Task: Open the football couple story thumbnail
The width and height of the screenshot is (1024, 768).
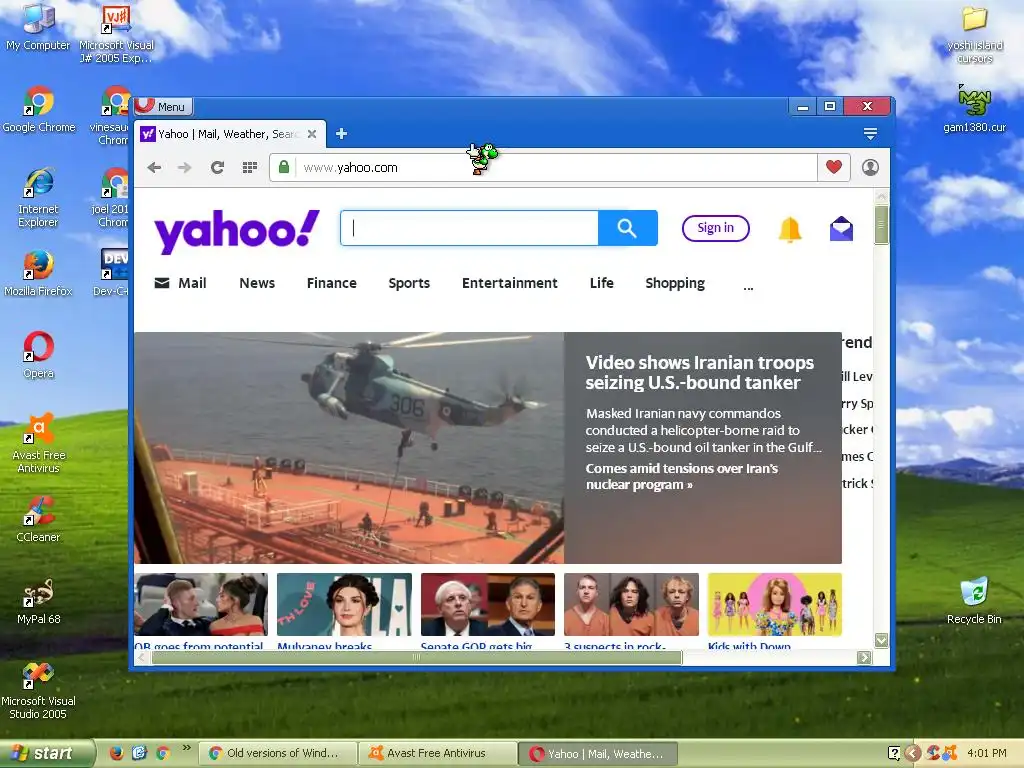Action: click(201, 605)
